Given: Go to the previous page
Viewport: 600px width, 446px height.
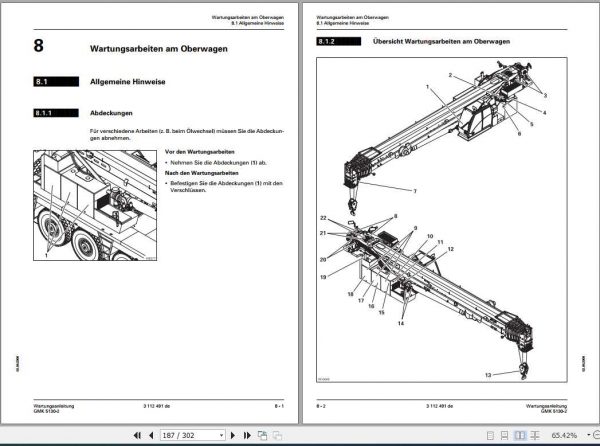Looking at the screenshot, I should coord(151,435).
